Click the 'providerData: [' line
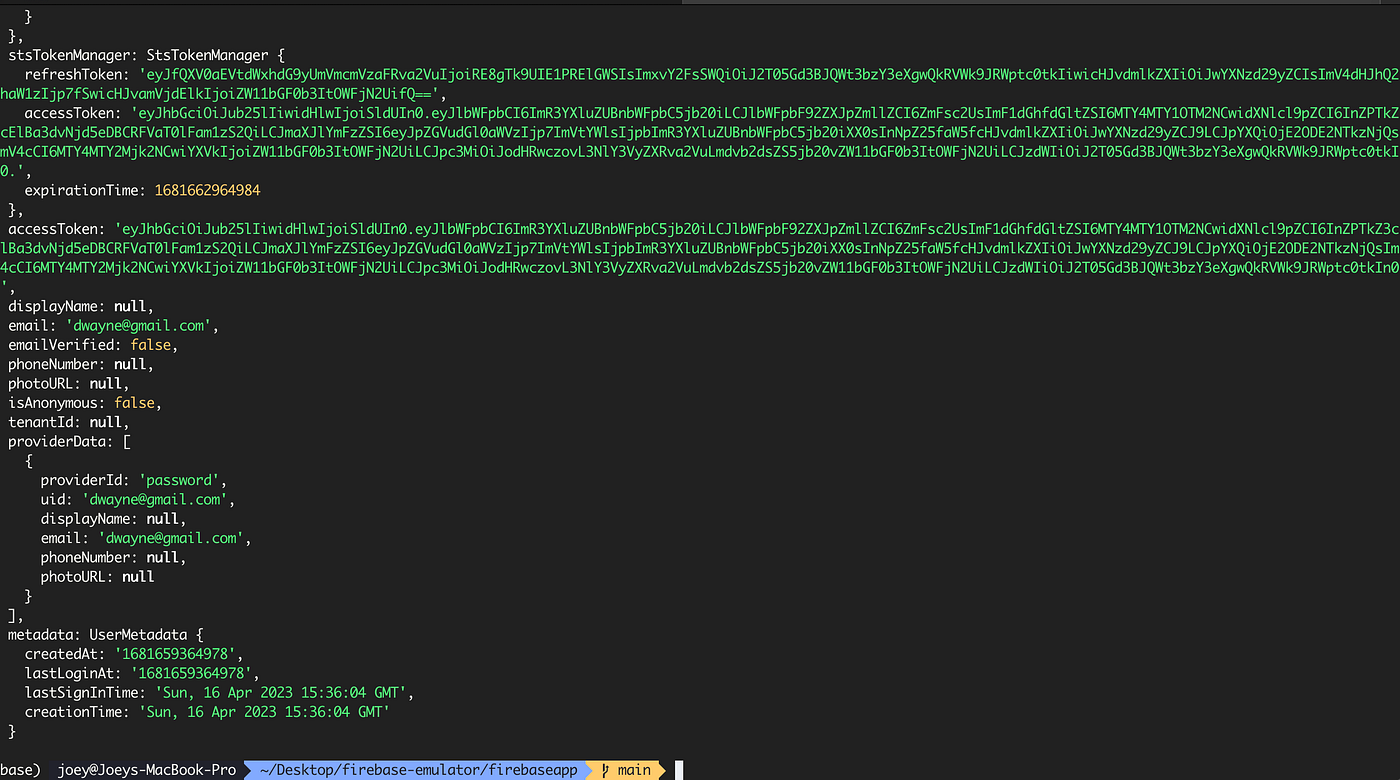1400x780 pixels. pyautogui.click(x=69, y=442)
